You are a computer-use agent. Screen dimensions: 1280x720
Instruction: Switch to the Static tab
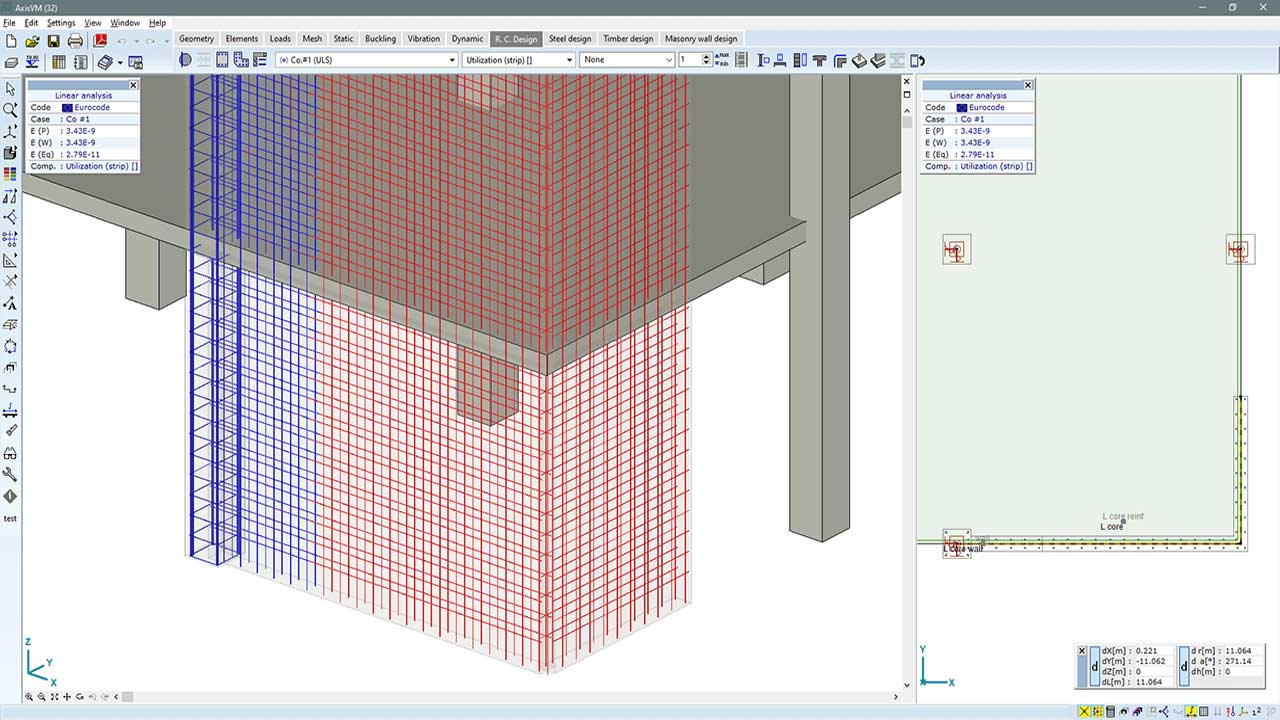[x=343, y=39]
